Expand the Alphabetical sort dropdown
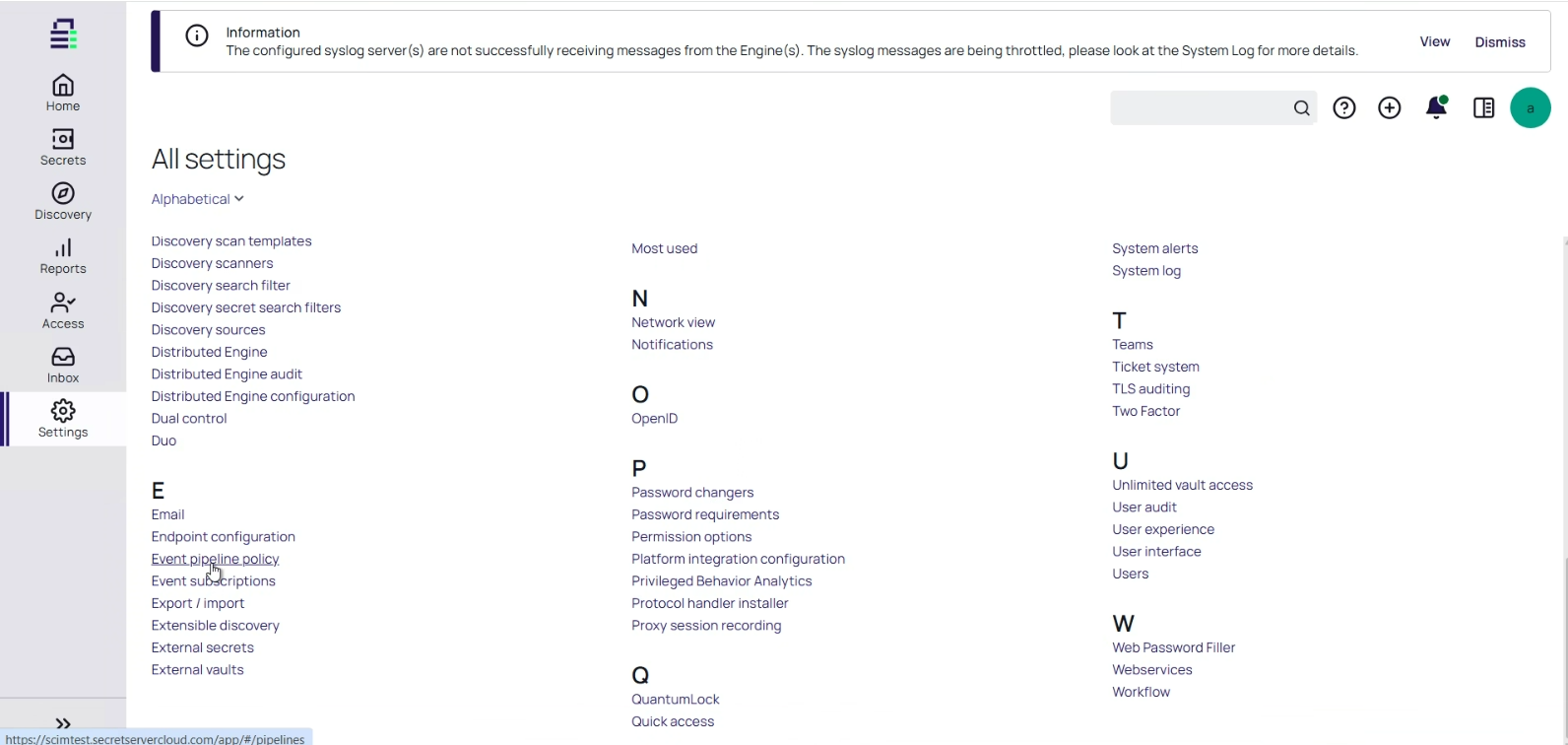 (x=197, y=199)
